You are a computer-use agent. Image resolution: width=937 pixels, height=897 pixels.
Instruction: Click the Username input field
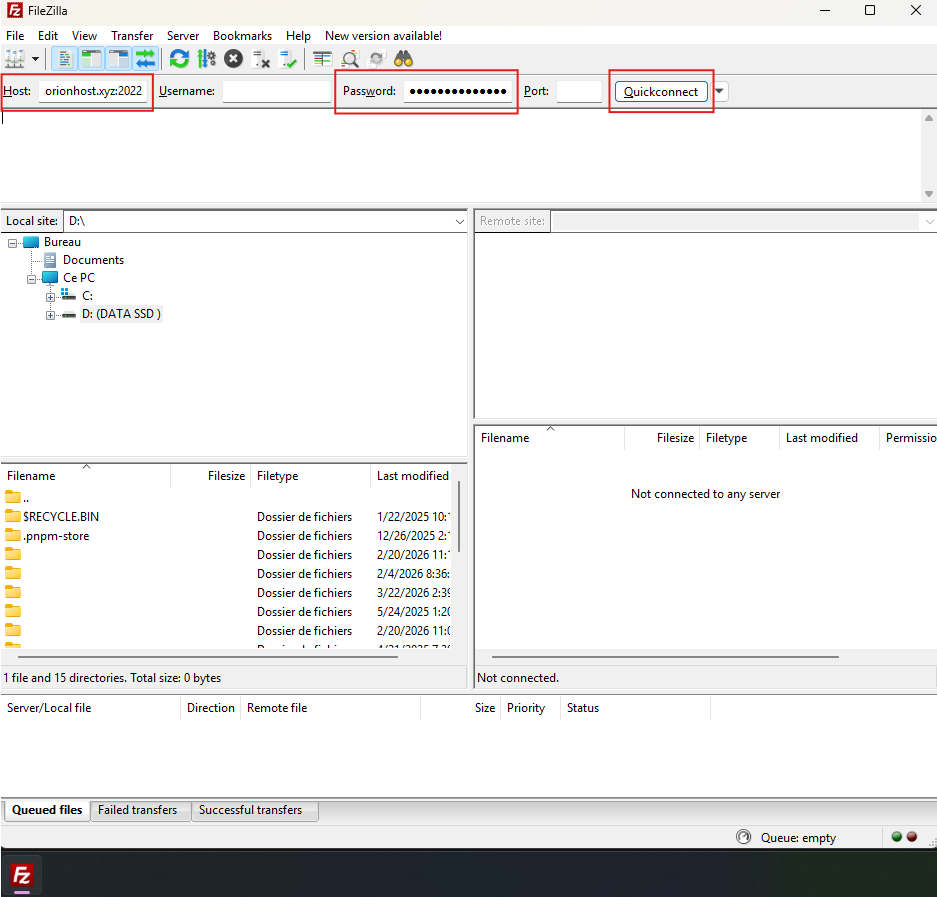(277, 91)
